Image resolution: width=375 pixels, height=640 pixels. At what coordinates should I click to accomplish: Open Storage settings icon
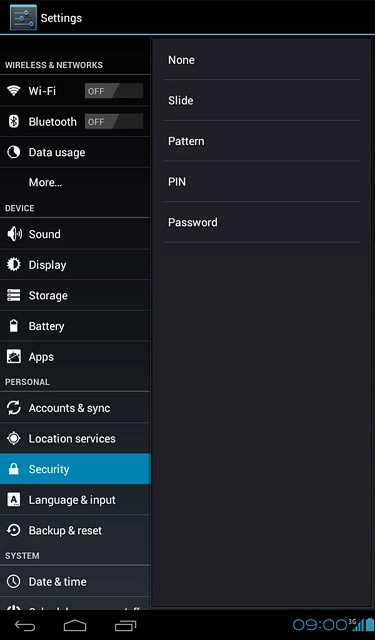13,295
